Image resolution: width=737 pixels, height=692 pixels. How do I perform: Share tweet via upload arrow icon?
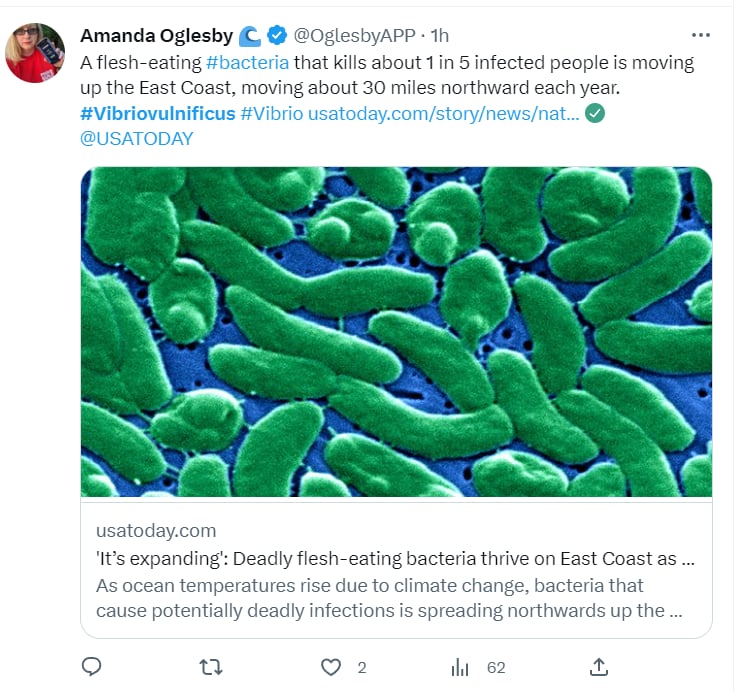(599, 667)
